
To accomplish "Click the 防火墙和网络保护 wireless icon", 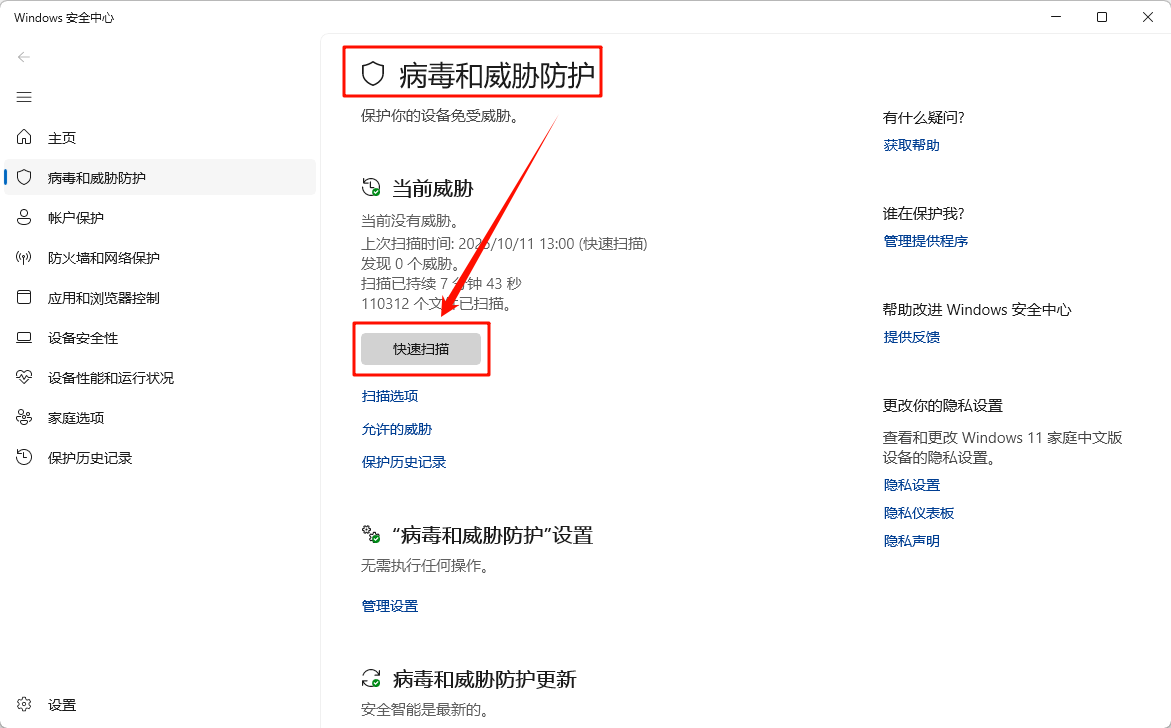I will pyautogui.click(x=24, y=258).
